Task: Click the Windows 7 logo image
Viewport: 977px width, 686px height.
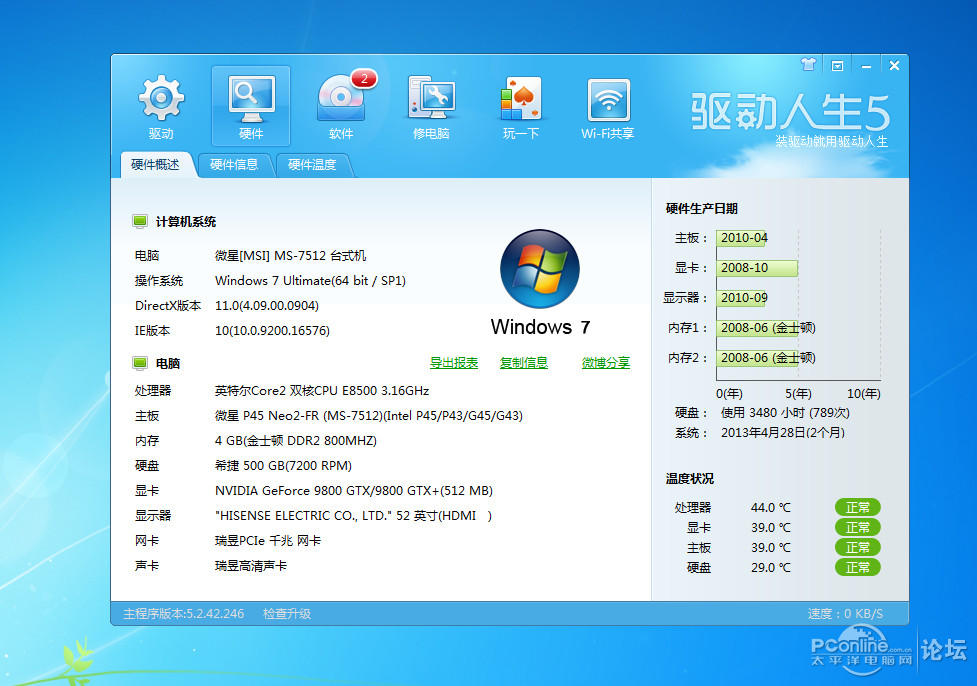Action: coord(540,269)
